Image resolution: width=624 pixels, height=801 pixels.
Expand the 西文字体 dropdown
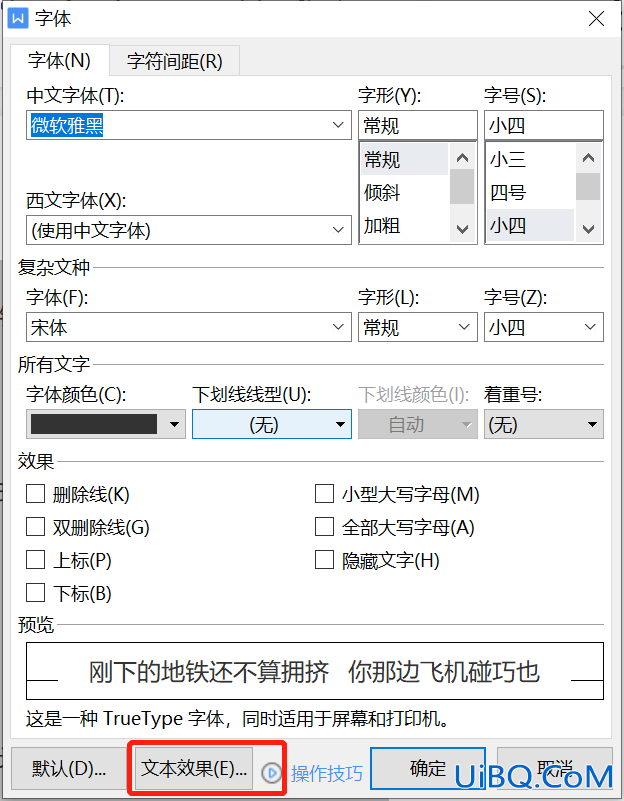[338, 230]
